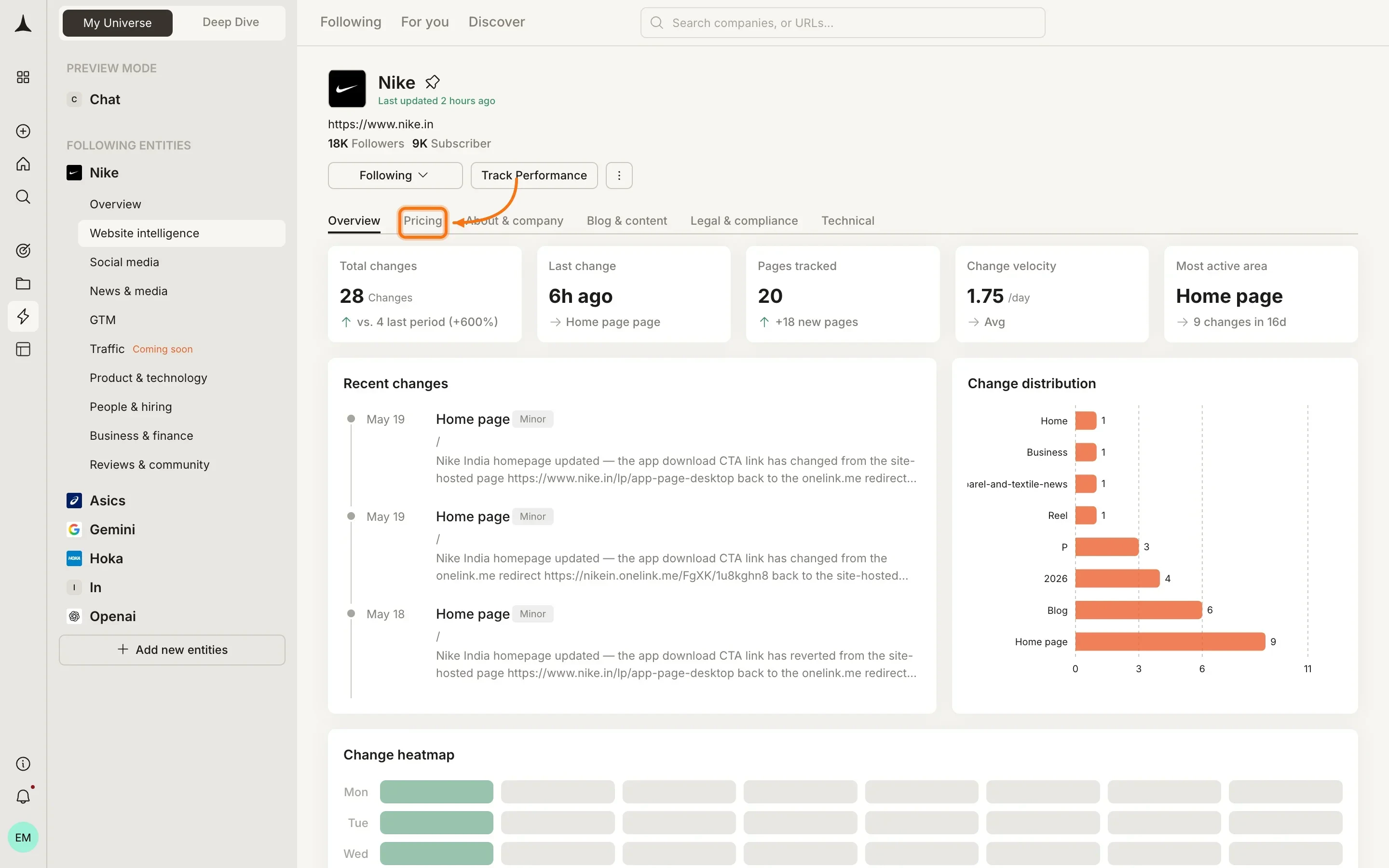Open News & media section
Image resolution: width=1389 pixels, height=868 pixels.
129,291
